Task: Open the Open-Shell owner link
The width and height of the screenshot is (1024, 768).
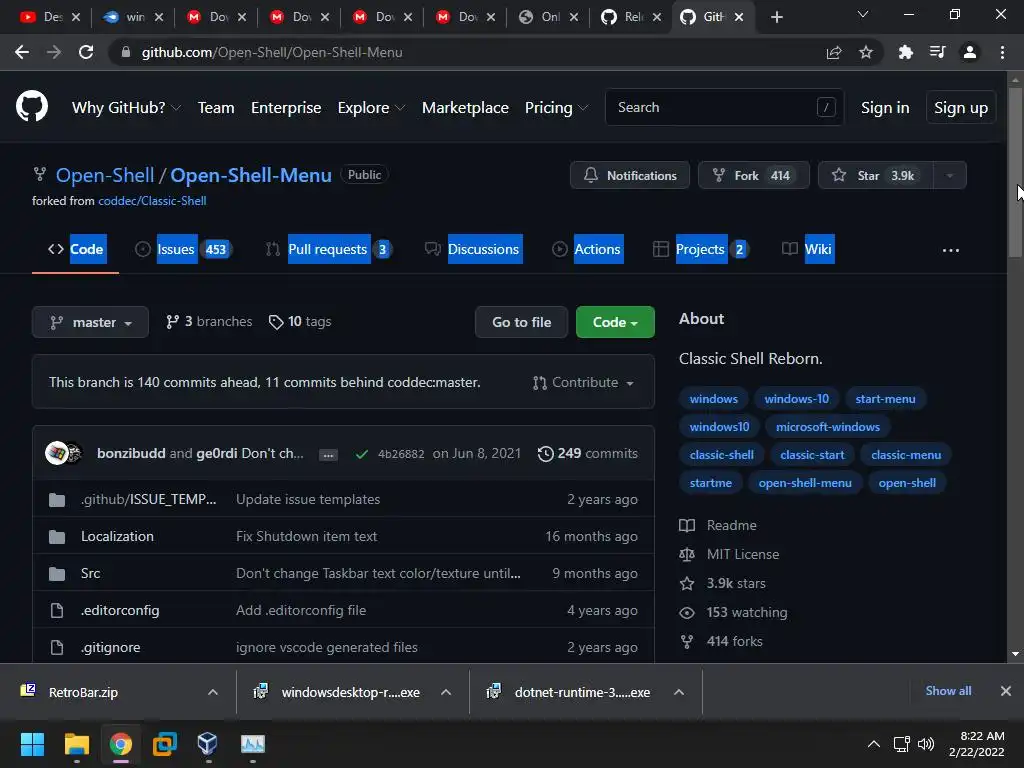Action: pyautogui.click(x=104, y=175)
